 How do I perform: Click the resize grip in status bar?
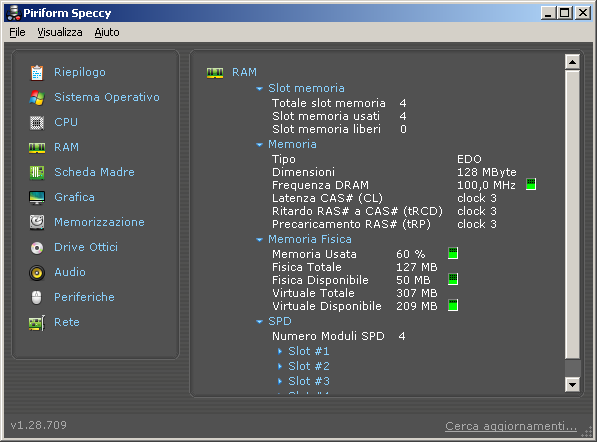(587, 432)
